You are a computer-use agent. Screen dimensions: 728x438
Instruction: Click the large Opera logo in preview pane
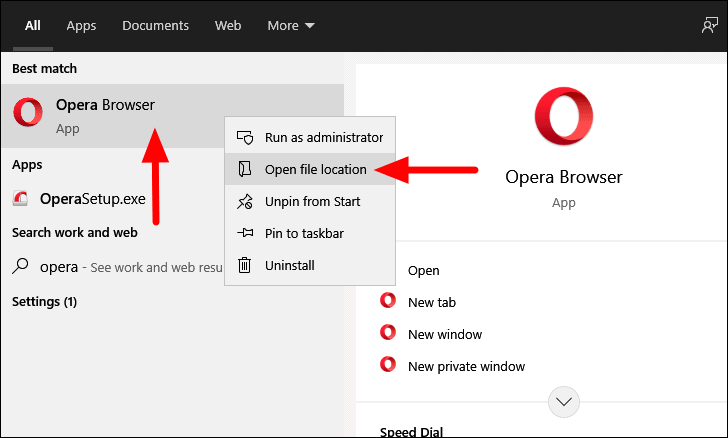tap(564, 116)
